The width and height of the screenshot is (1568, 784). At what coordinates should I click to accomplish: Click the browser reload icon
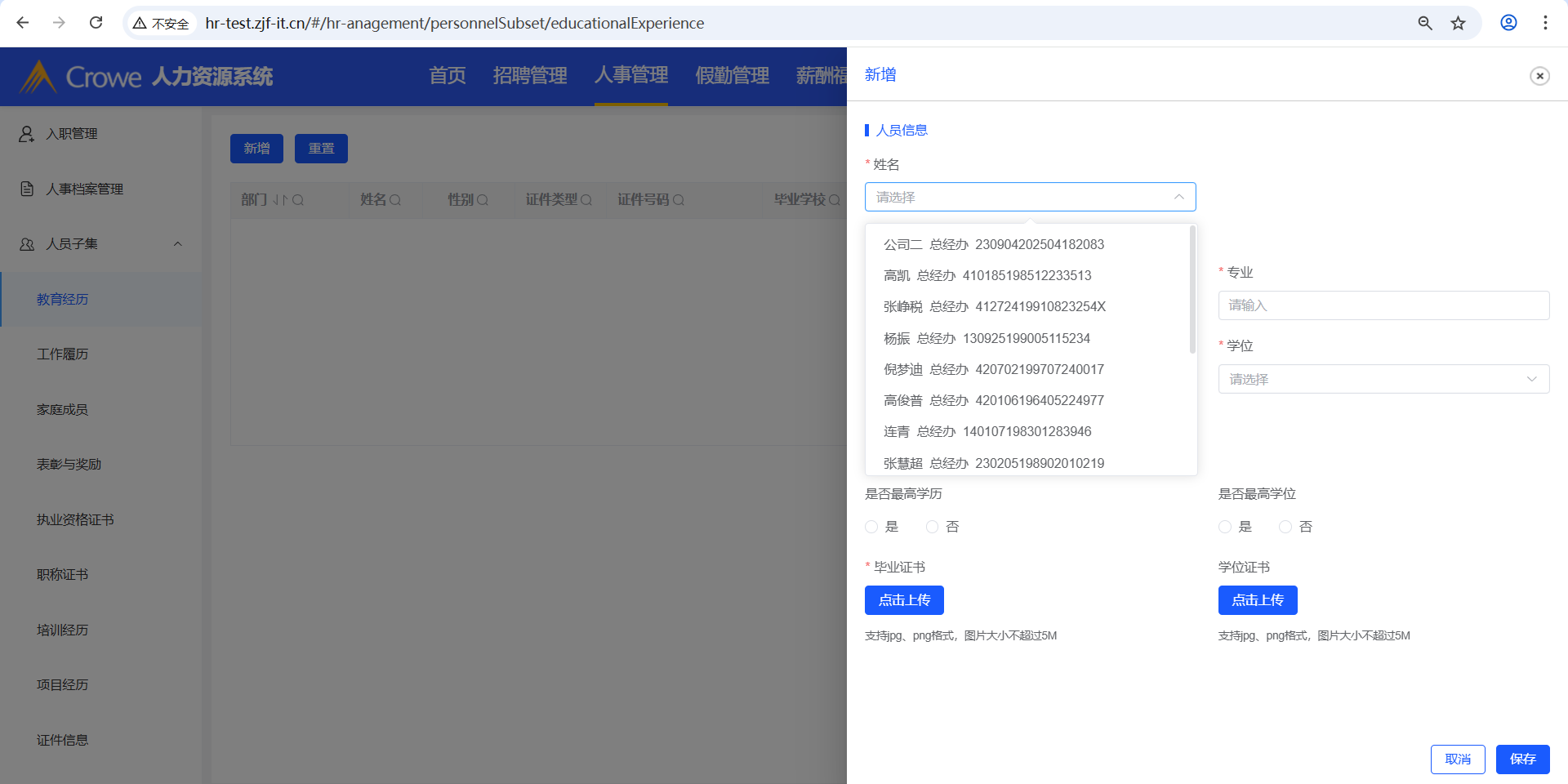[96, 23]
